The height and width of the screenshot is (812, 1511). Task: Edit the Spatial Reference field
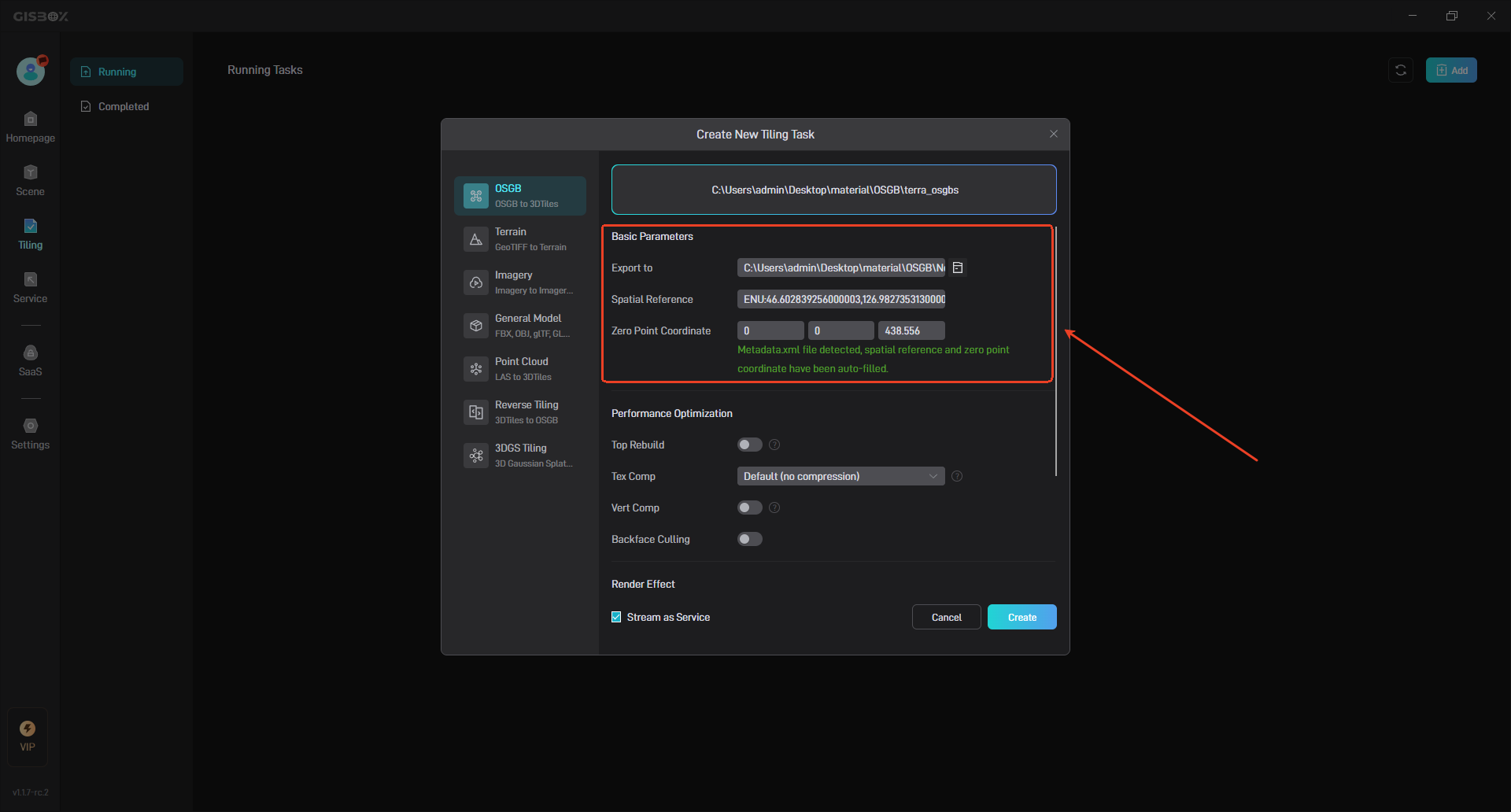[x=841, y=299]
